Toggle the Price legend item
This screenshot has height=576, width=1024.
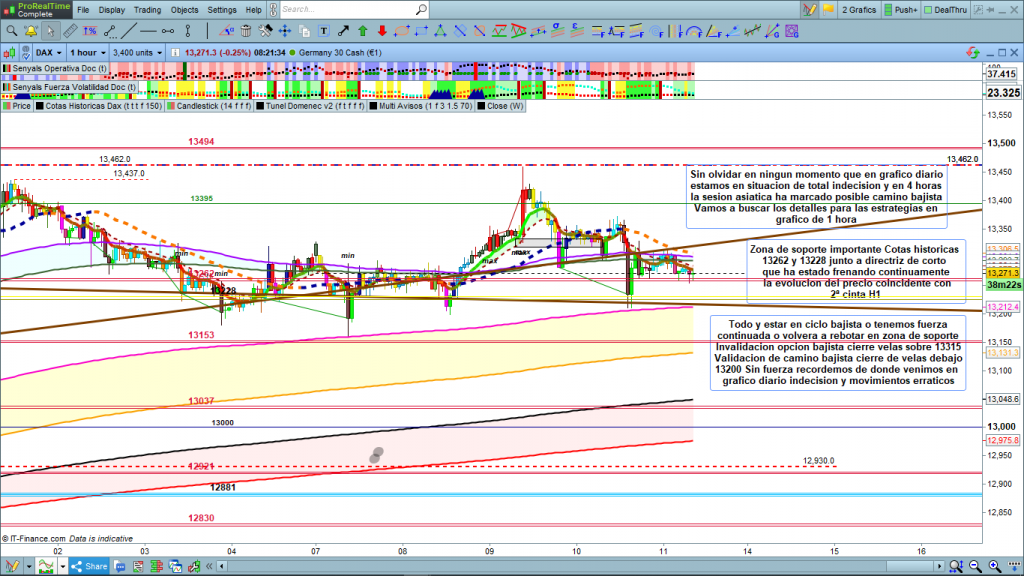click(x=20, y=106)
